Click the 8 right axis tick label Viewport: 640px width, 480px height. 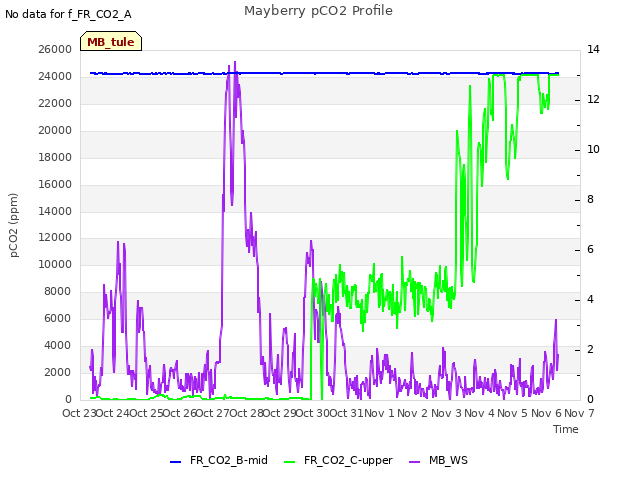[590, 200]
